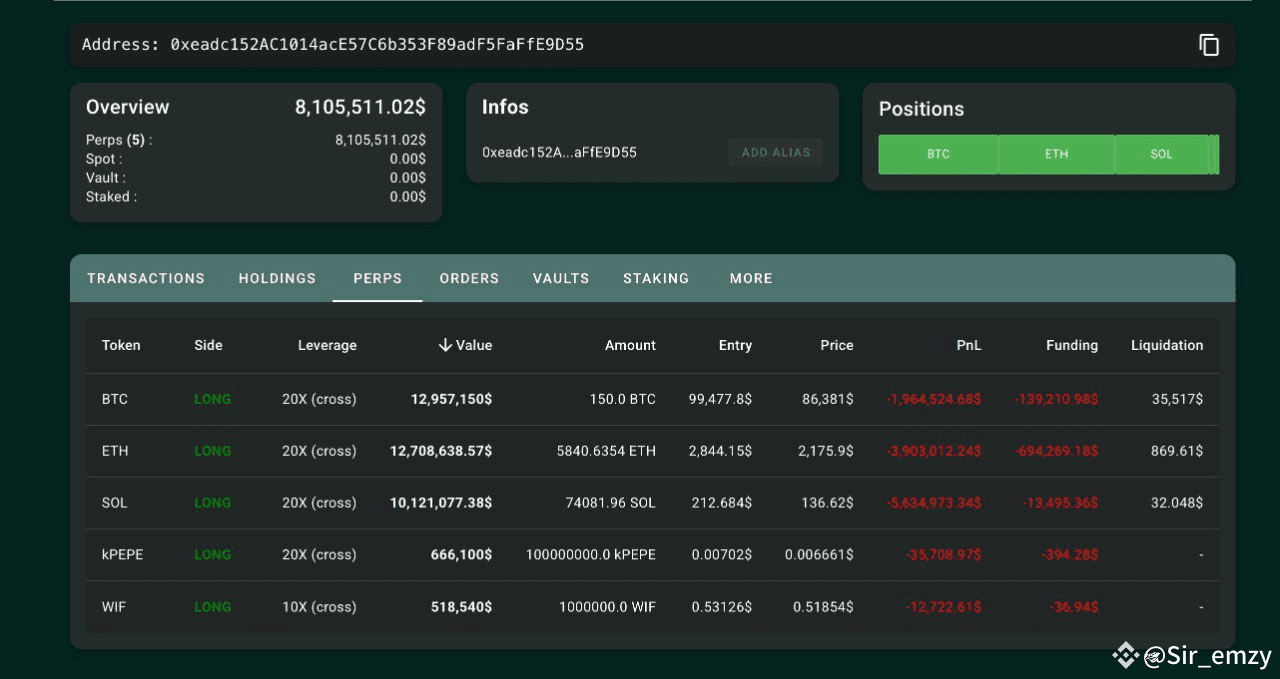
Task: Click the Binance logo watermark
Action: [1127, 656]
